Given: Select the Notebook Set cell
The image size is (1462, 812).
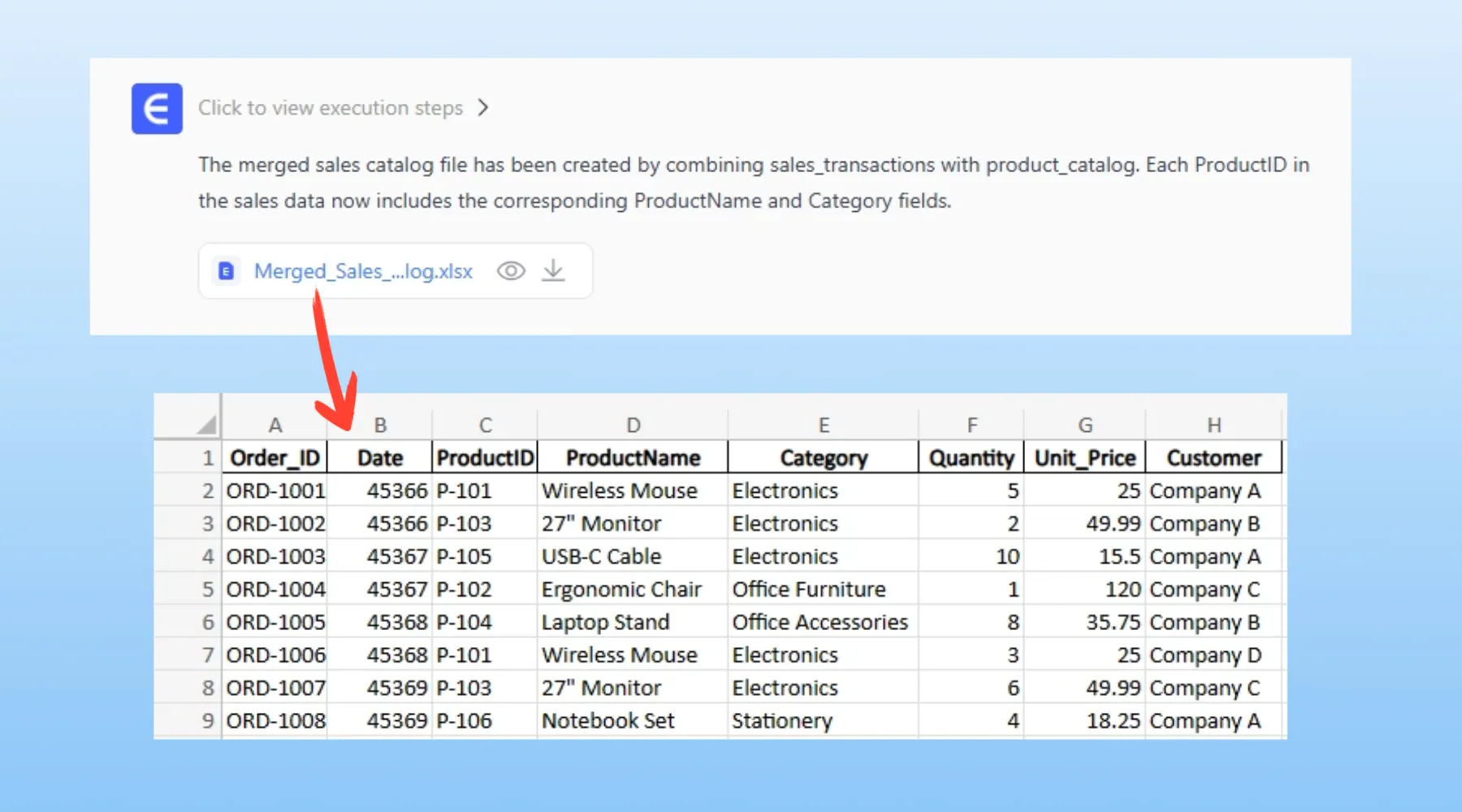Looking at the screenshot, I should click(608, 721).
